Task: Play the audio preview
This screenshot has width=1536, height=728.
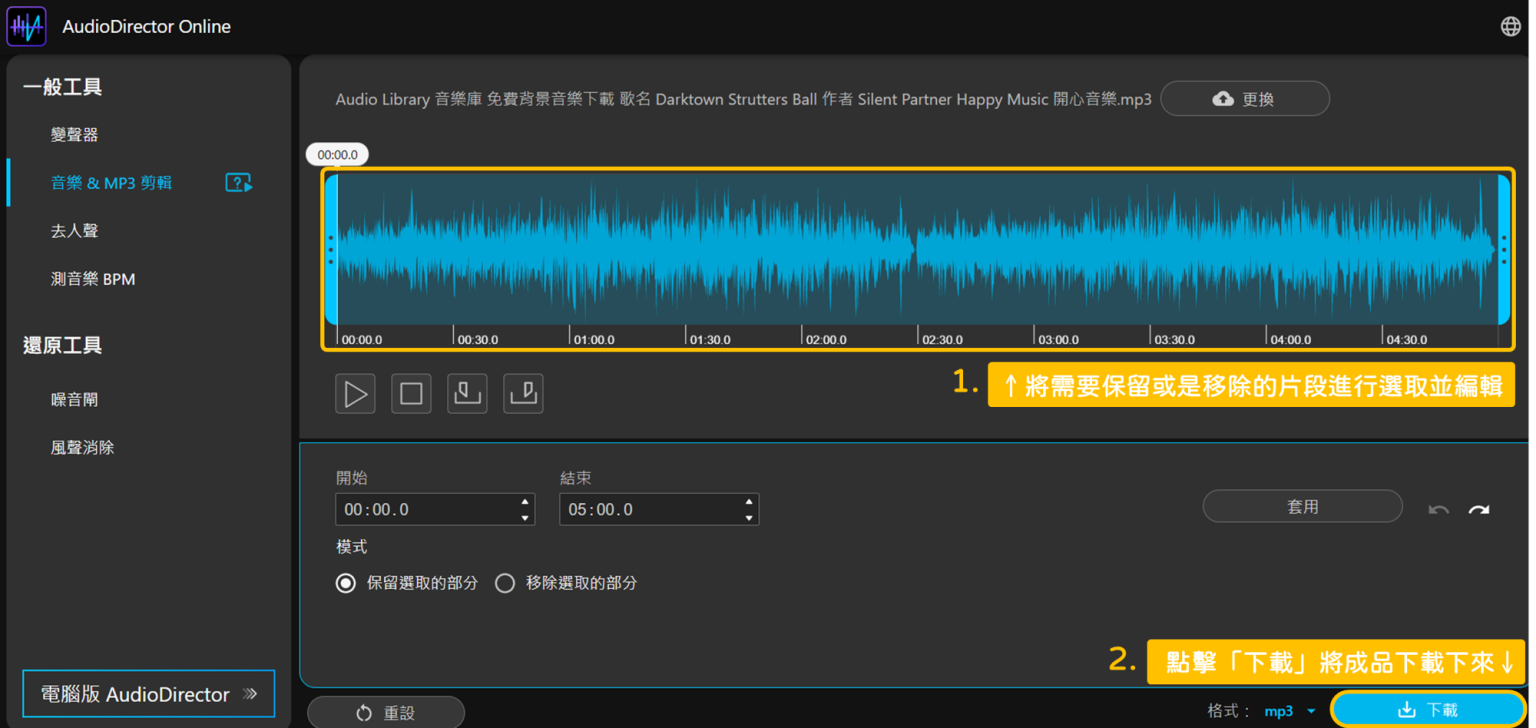Action: point(355,393)
